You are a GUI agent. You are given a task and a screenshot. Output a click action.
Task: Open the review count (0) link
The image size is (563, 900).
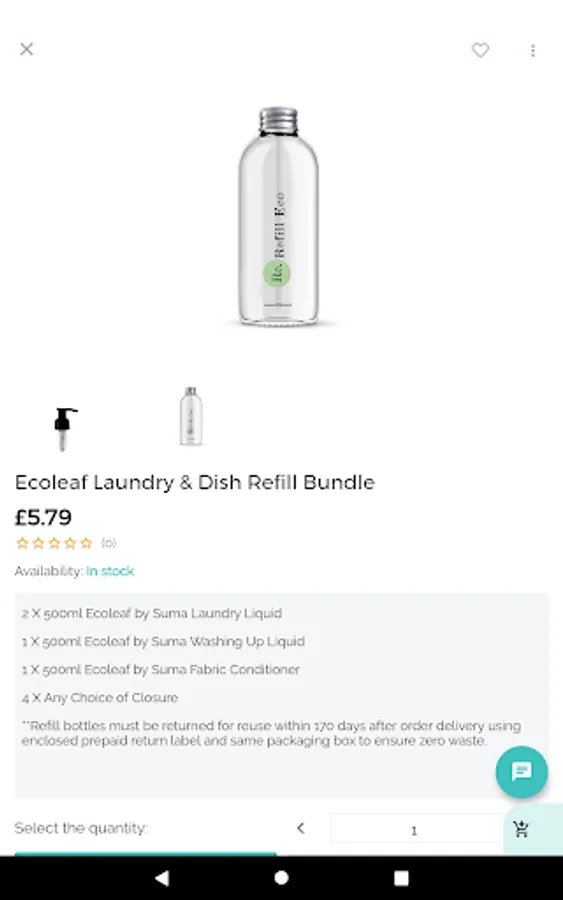point(108,542)
